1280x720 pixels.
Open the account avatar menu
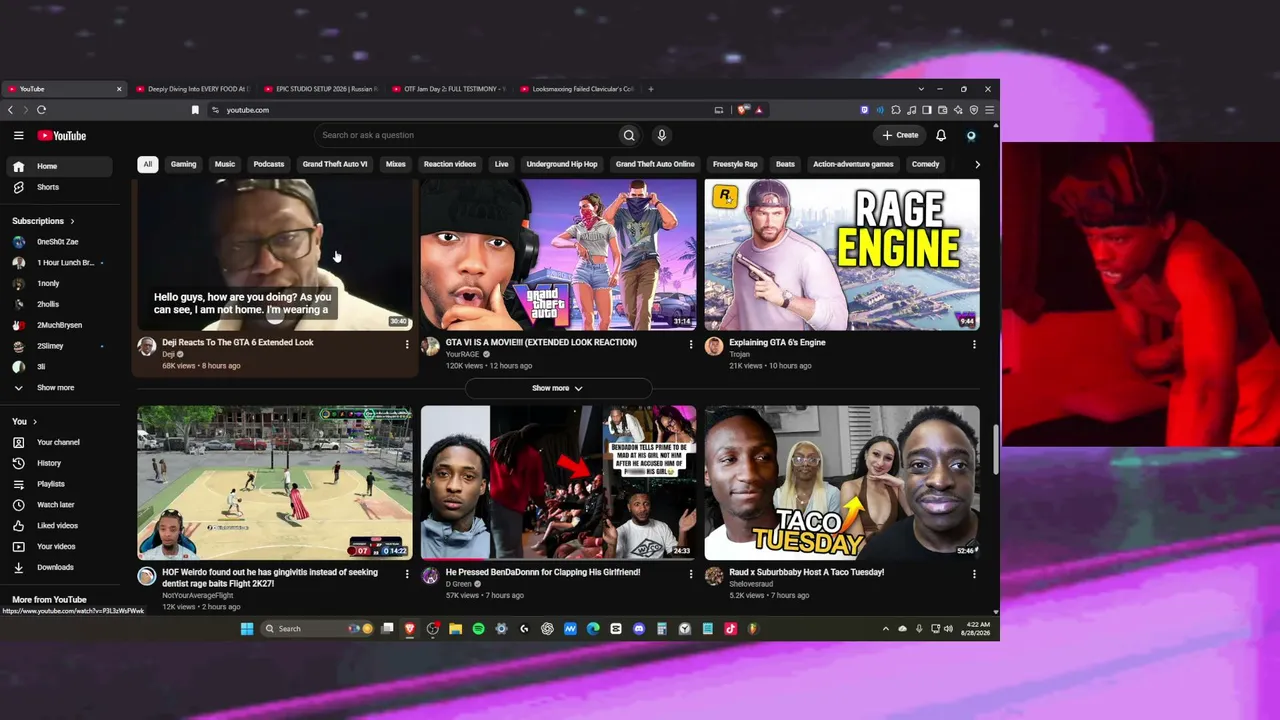pos(971,135)
